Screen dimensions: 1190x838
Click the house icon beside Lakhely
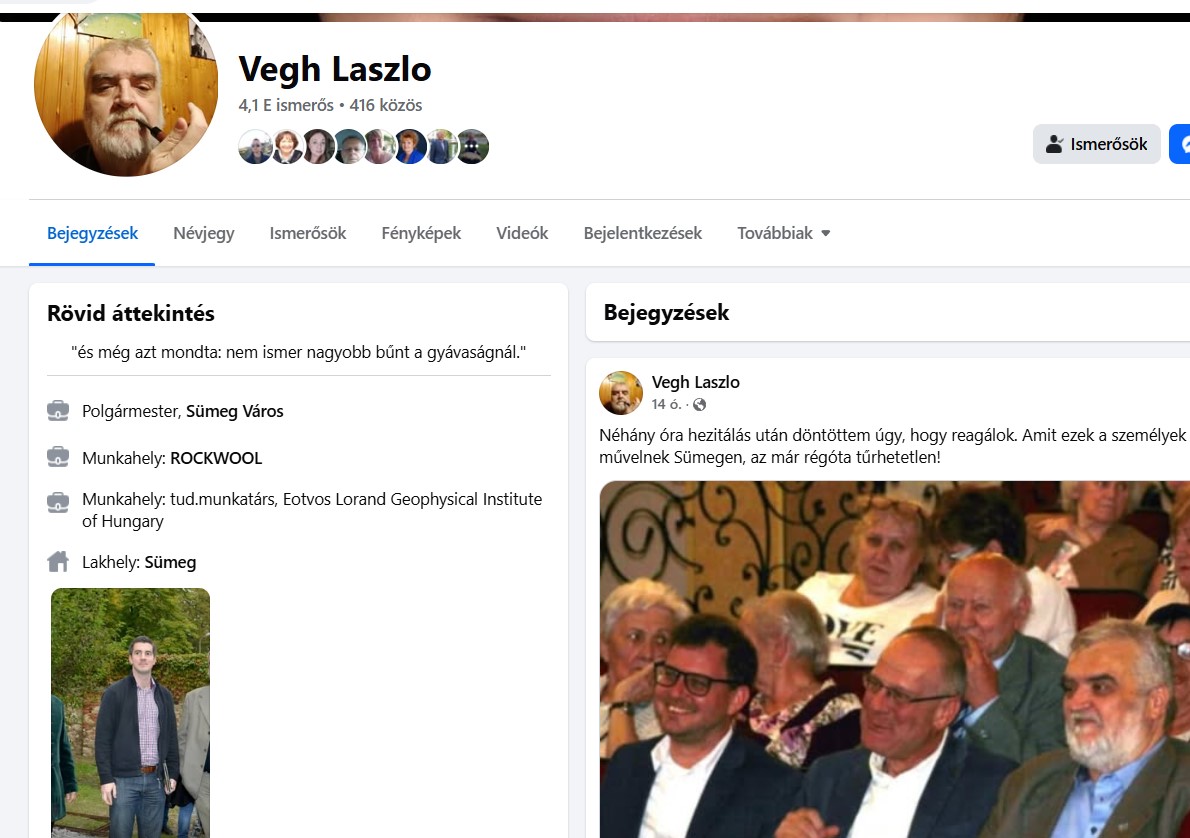58,562
